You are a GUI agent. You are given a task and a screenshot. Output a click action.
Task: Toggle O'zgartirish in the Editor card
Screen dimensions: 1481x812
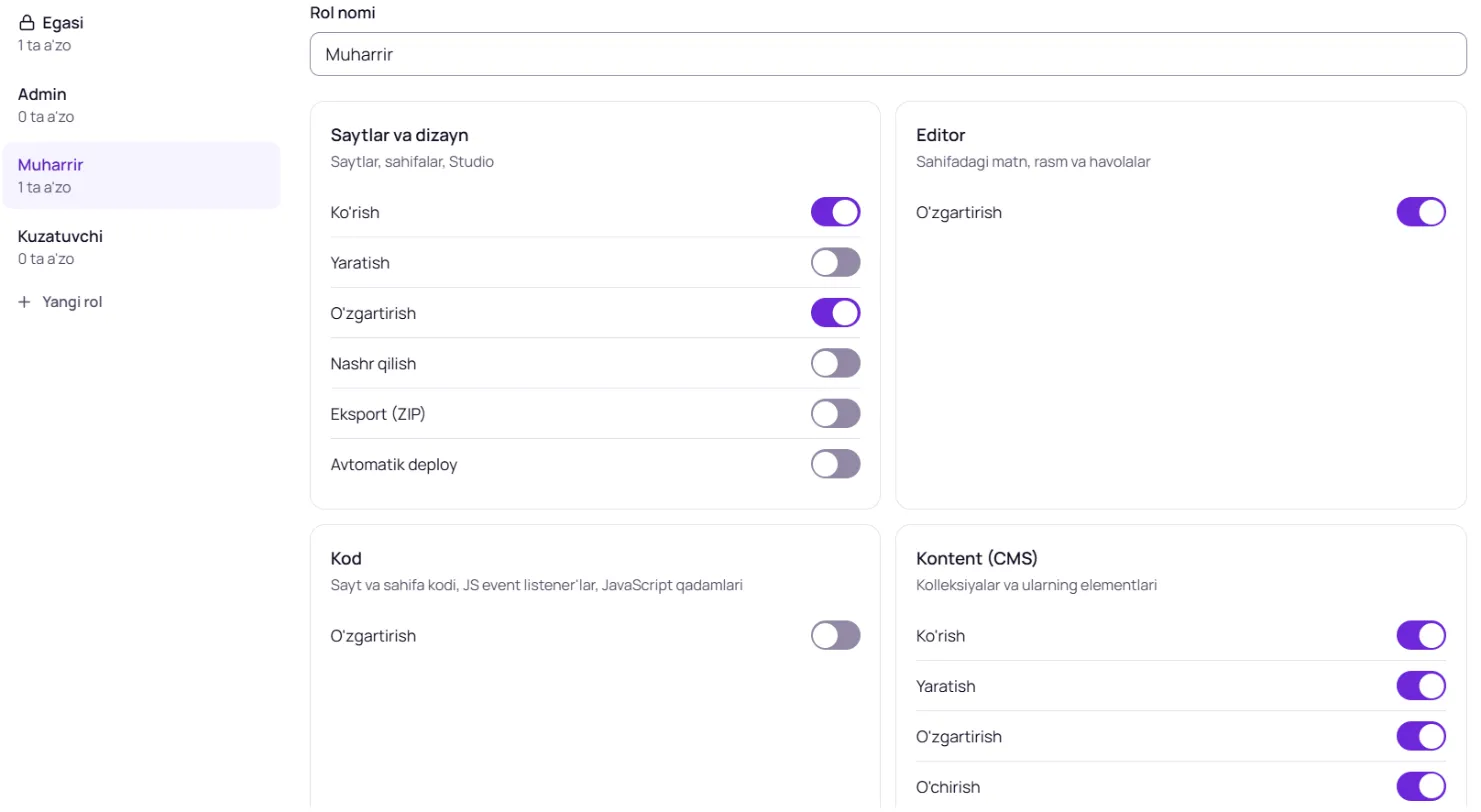point(1421,212)
